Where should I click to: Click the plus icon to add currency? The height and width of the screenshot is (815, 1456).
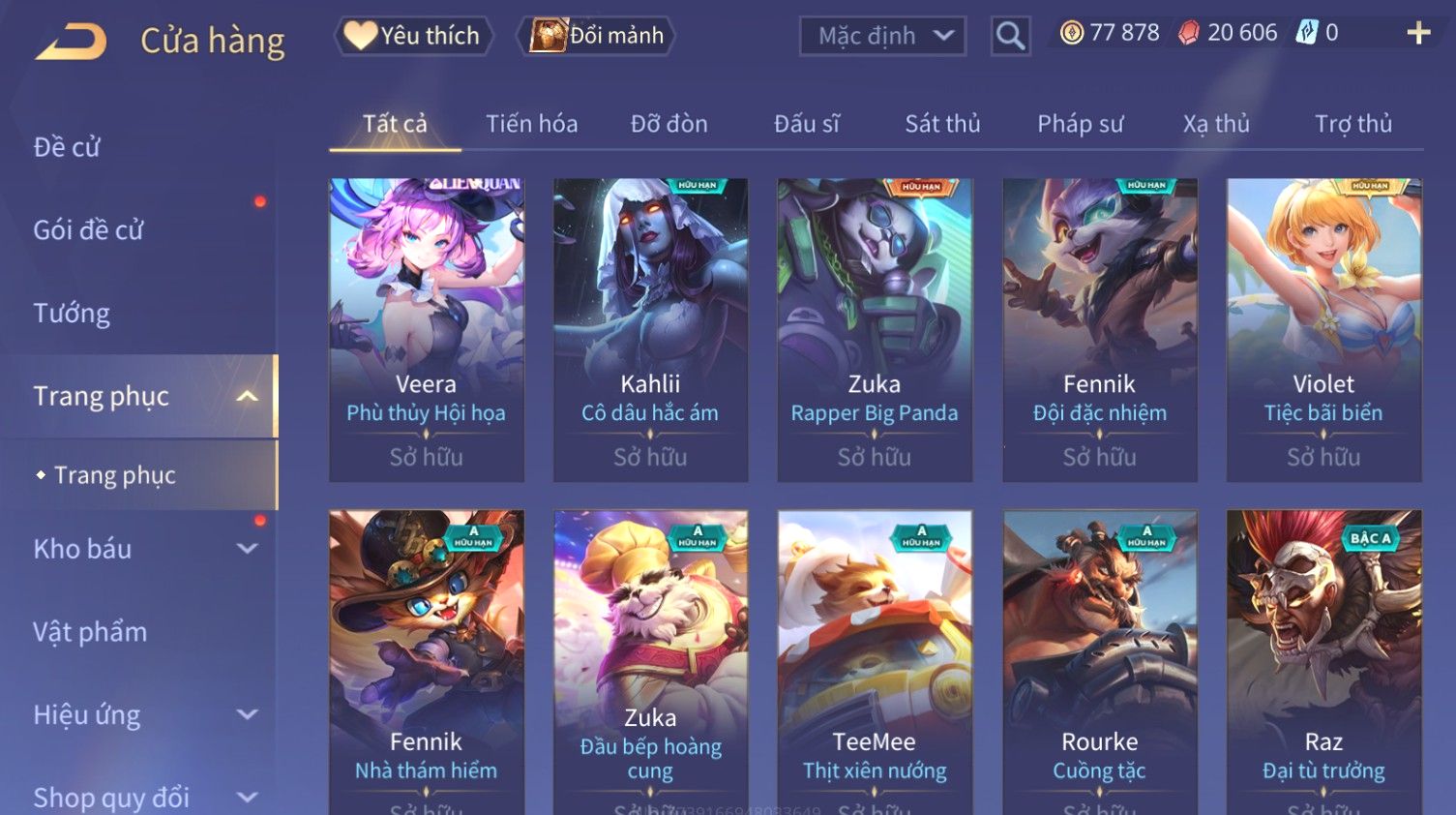coord(1418,33)
